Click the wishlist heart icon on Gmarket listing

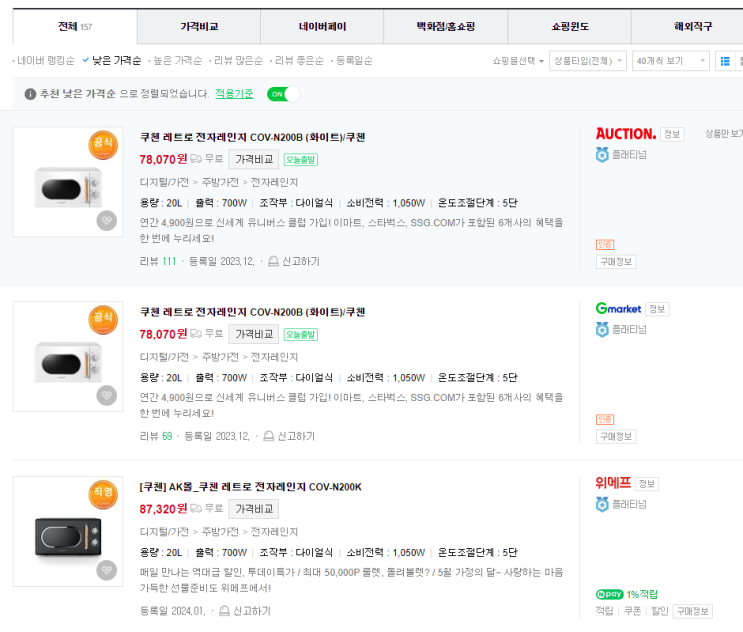coord(107,396)
